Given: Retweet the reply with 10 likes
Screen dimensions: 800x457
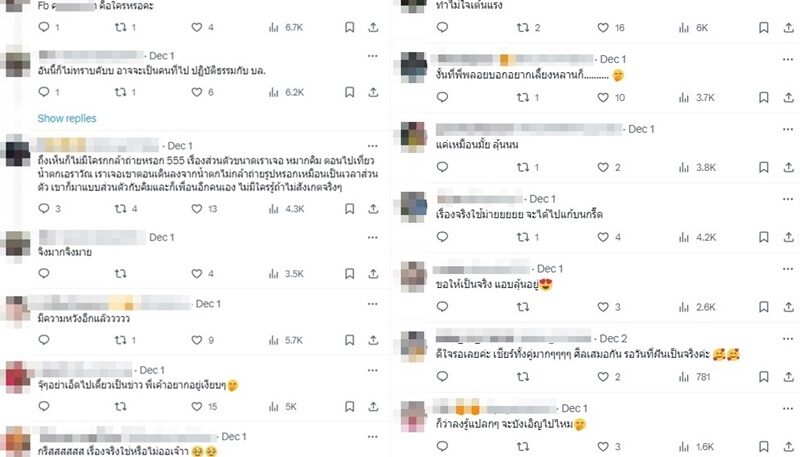Looking at the screenshot, I should click(x=523, y=97).
